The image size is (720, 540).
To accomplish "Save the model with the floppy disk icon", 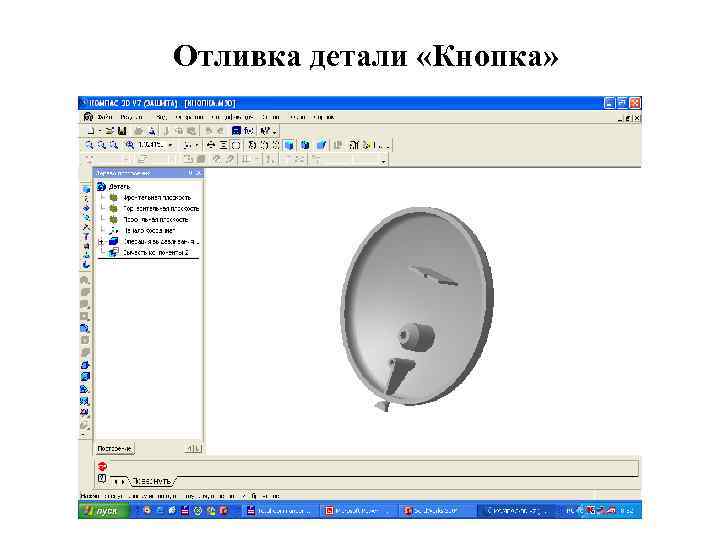I will tap(122, 131).
